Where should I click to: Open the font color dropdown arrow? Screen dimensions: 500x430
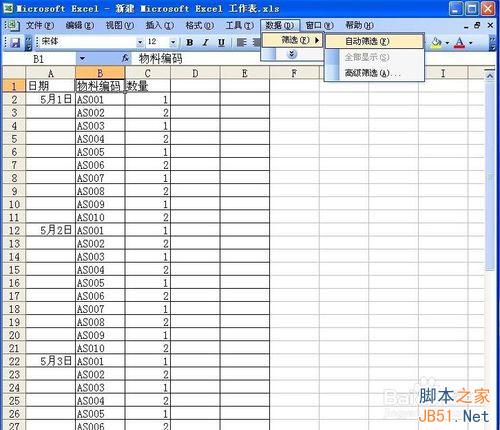pyautogui.click(x=471, y=43)
